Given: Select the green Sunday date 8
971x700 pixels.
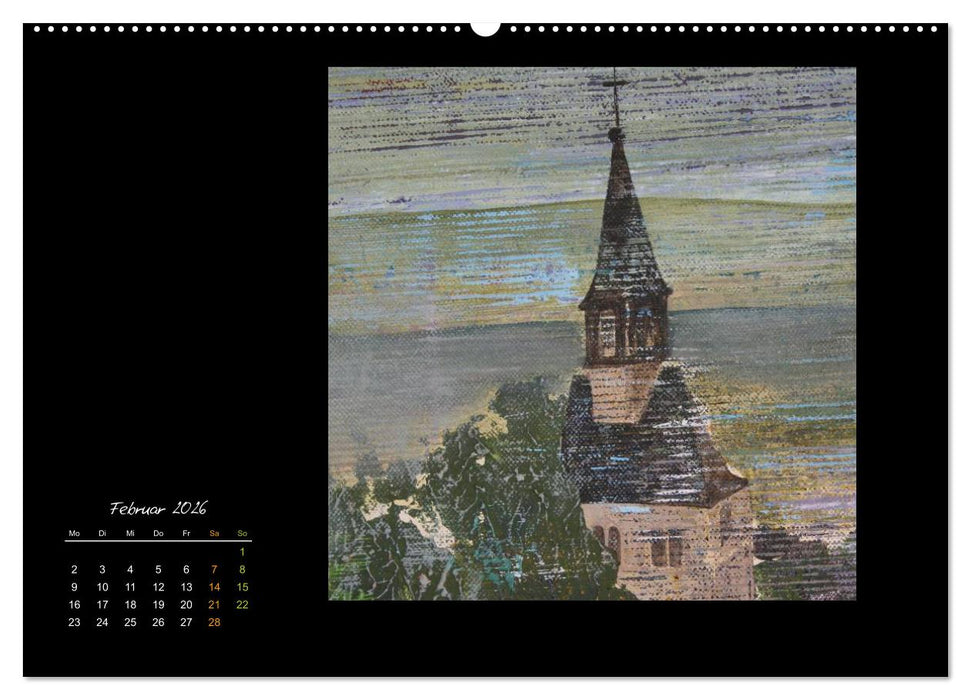Looking at the screenshot, I should tap(240, 568).
